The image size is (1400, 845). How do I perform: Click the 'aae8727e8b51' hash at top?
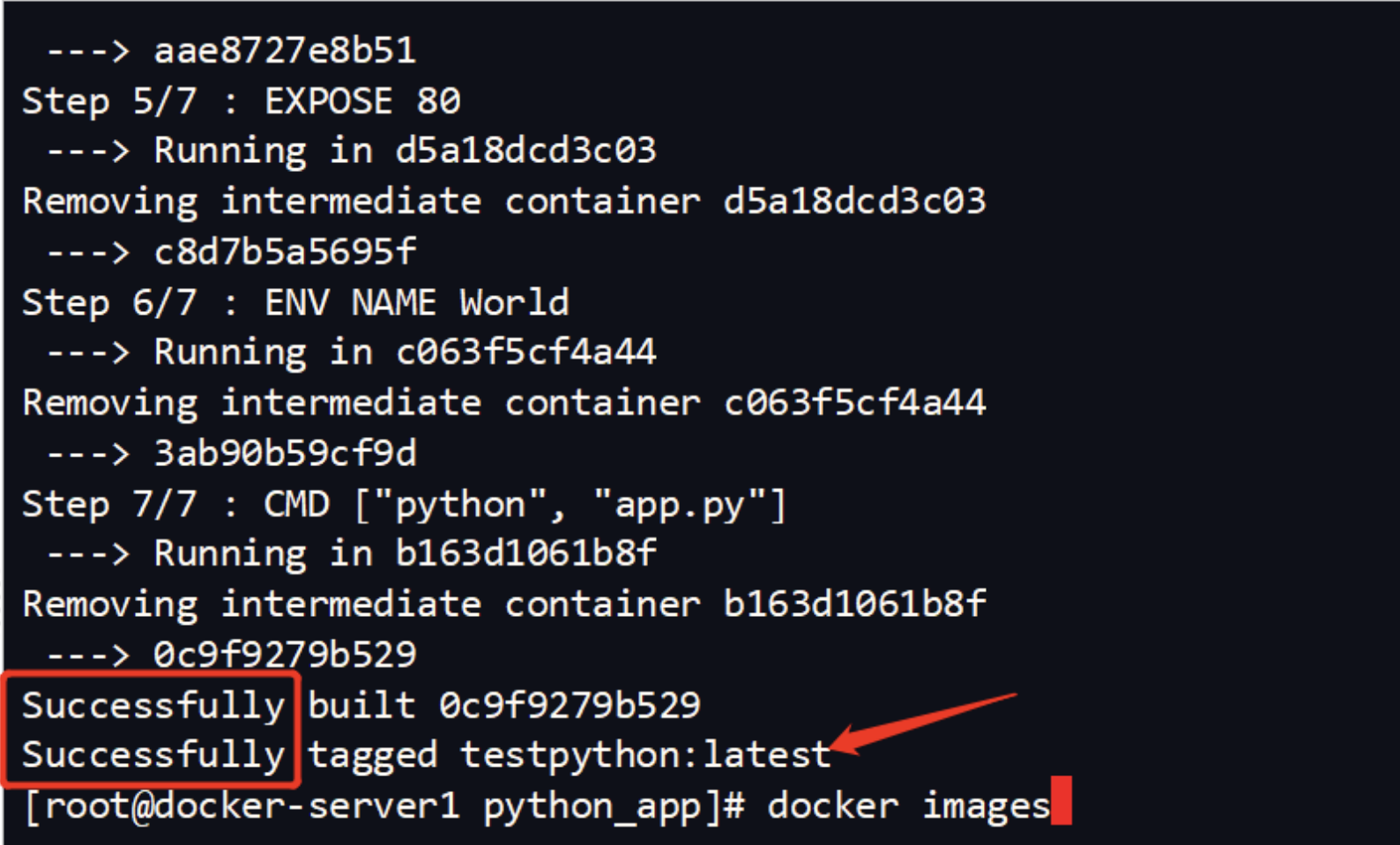click(x=285, y=50)
